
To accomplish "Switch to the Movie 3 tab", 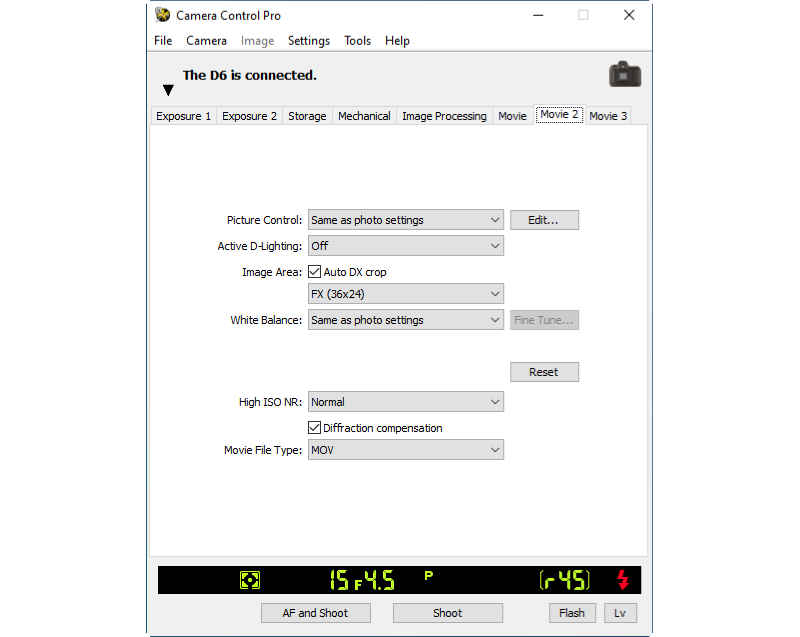I will (x=608, y=116).
